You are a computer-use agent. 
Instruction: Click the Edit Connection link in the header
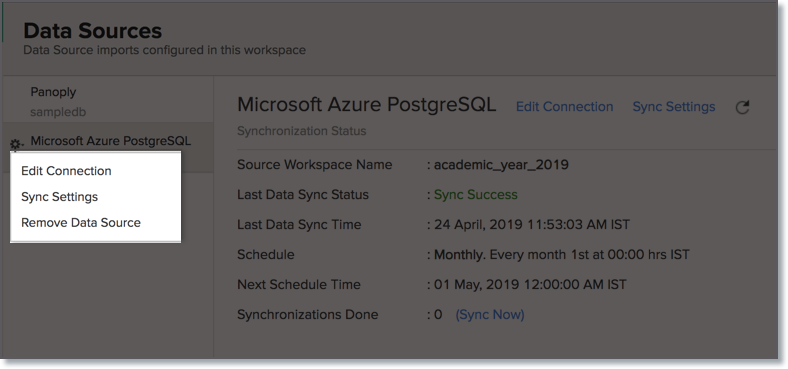click(x=564, y=107)
